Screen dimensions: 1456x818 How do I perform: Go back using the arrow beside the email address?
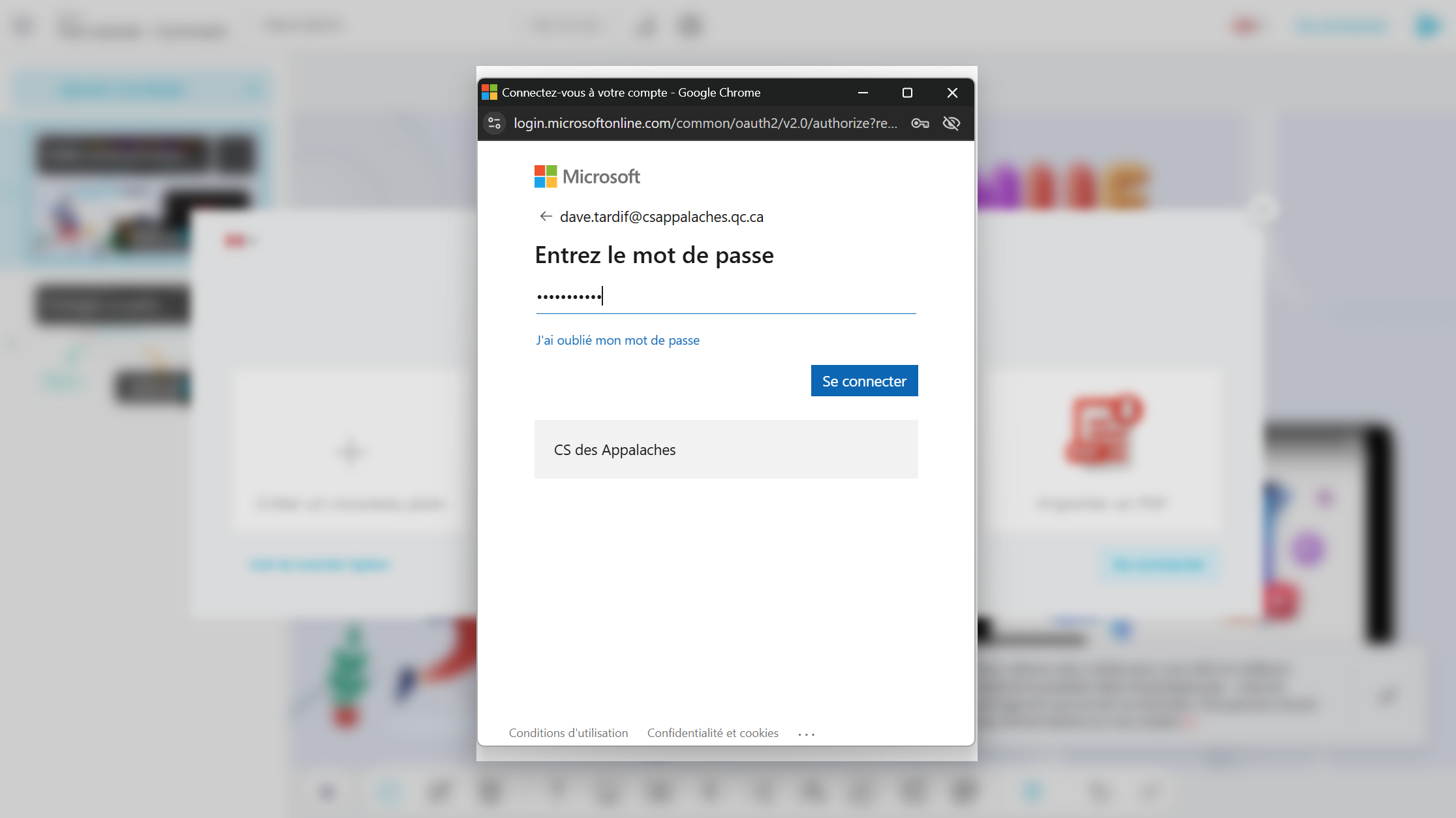pyautogui.click(x=546, y=217)
